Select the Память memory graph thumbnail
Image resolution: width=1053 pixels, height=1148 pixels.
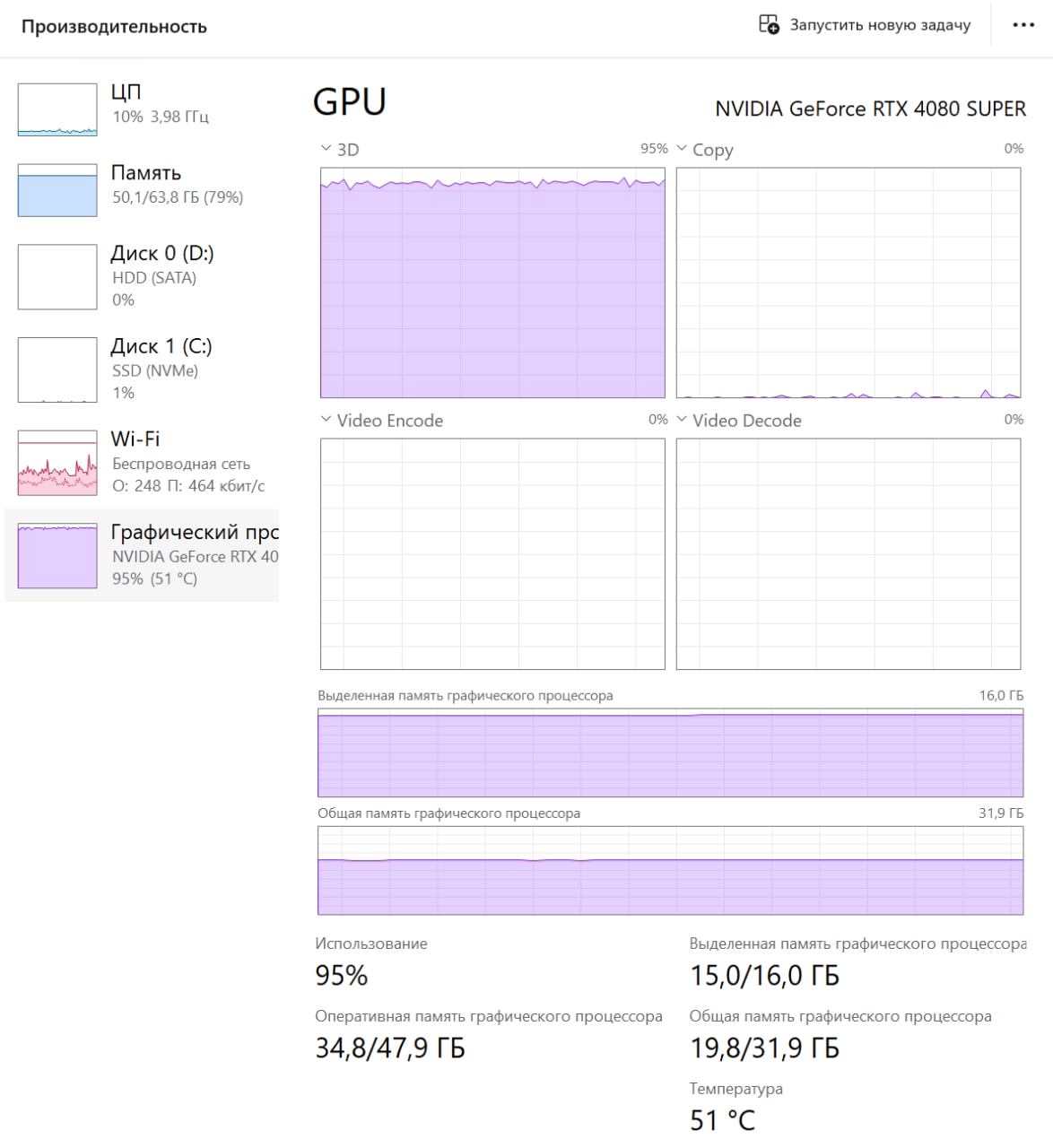(57, 190)
